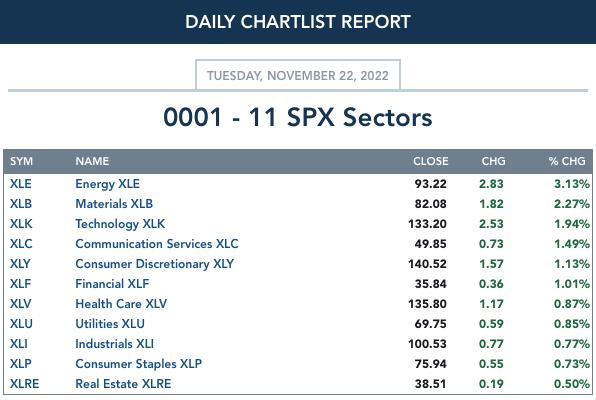The width and height of the screenshot is (596, 400).
Task: Click the XLB symbol link
Action: [21, 204]
